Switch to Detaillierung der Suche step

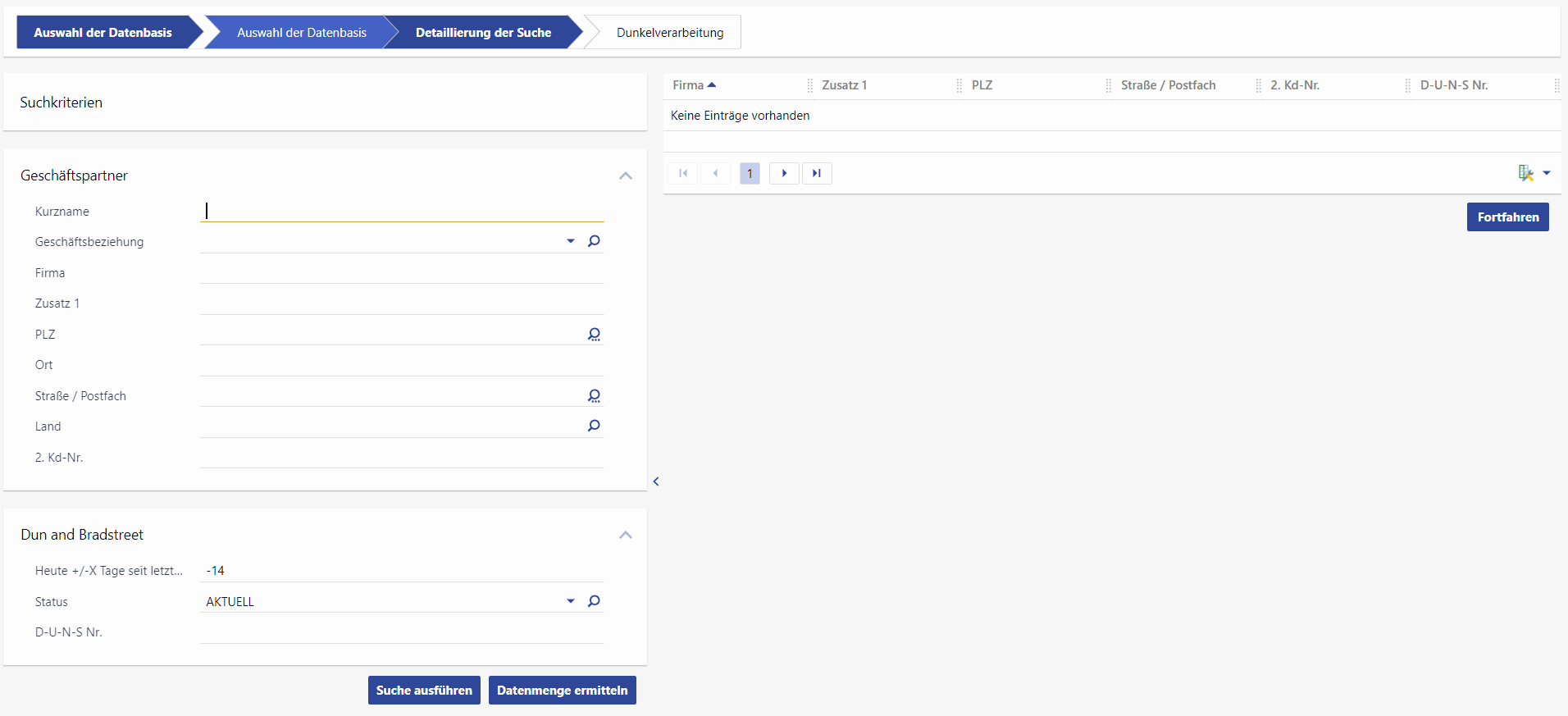pyautogui.click(x=483, y=33)
